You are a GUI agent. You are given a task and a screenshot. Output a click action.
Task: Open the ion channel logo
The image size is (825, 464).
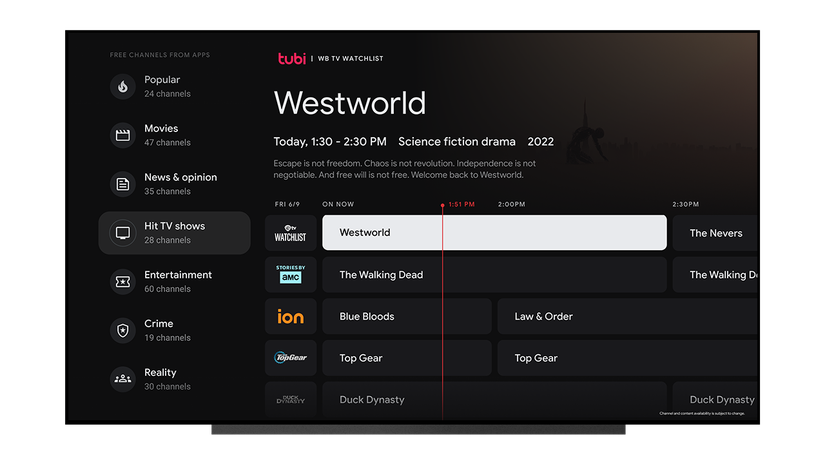click(290, 316)
